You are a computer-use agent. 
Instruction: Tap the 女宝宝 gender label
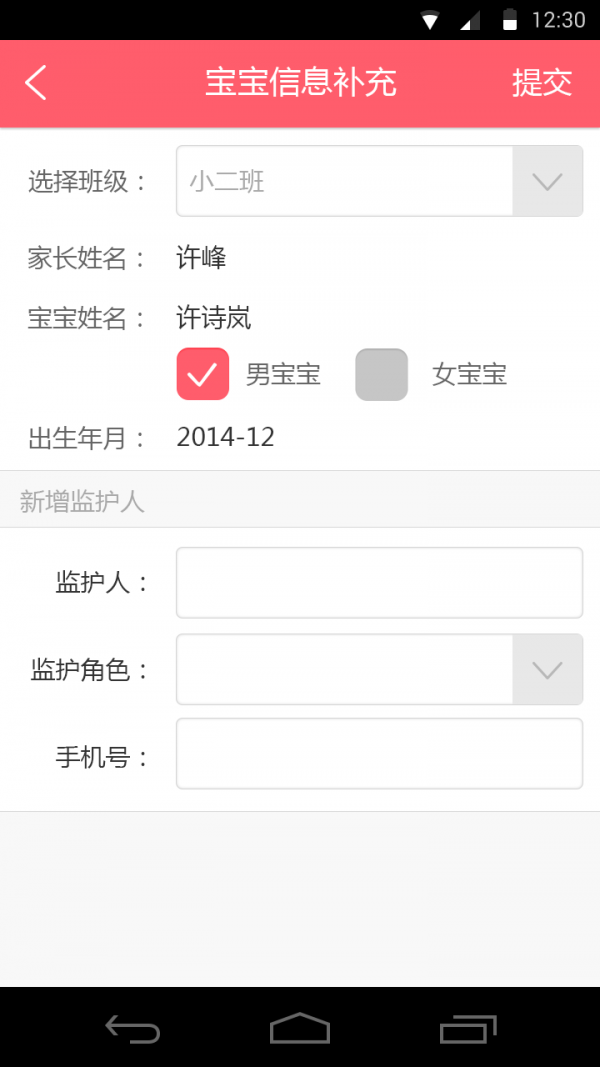tap(469, 375)
